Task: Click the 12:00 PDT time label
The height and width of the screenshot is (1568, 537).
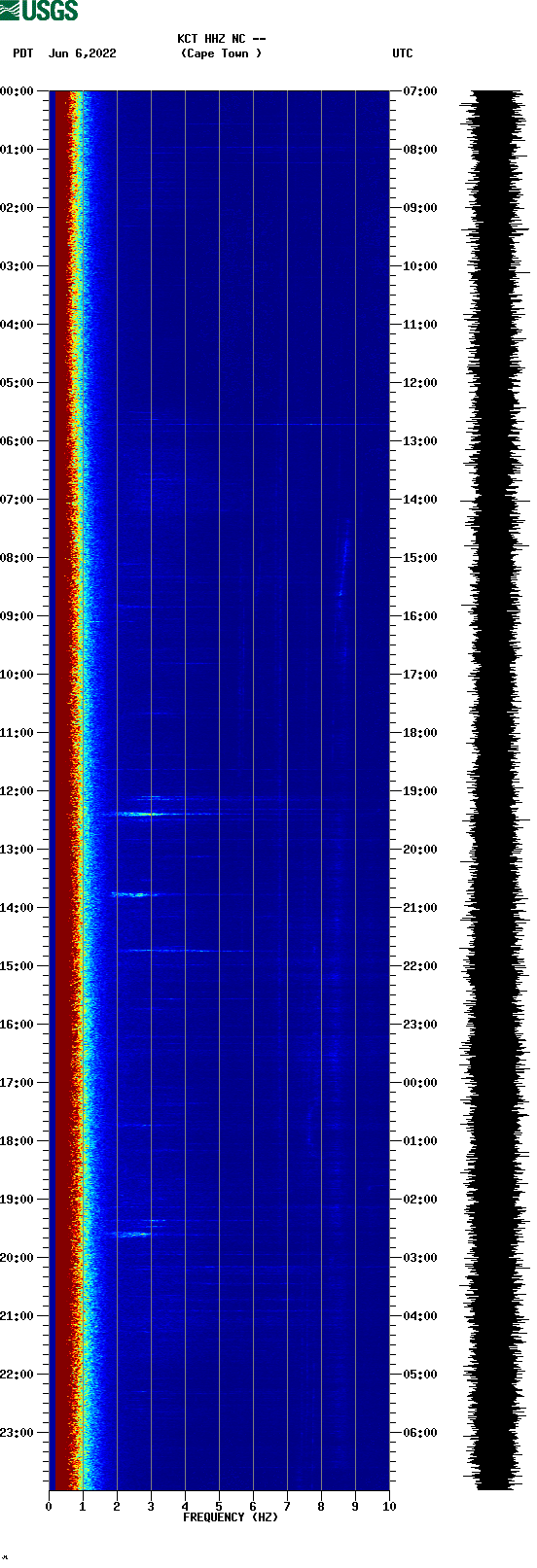Action: [x=18, y=791]
